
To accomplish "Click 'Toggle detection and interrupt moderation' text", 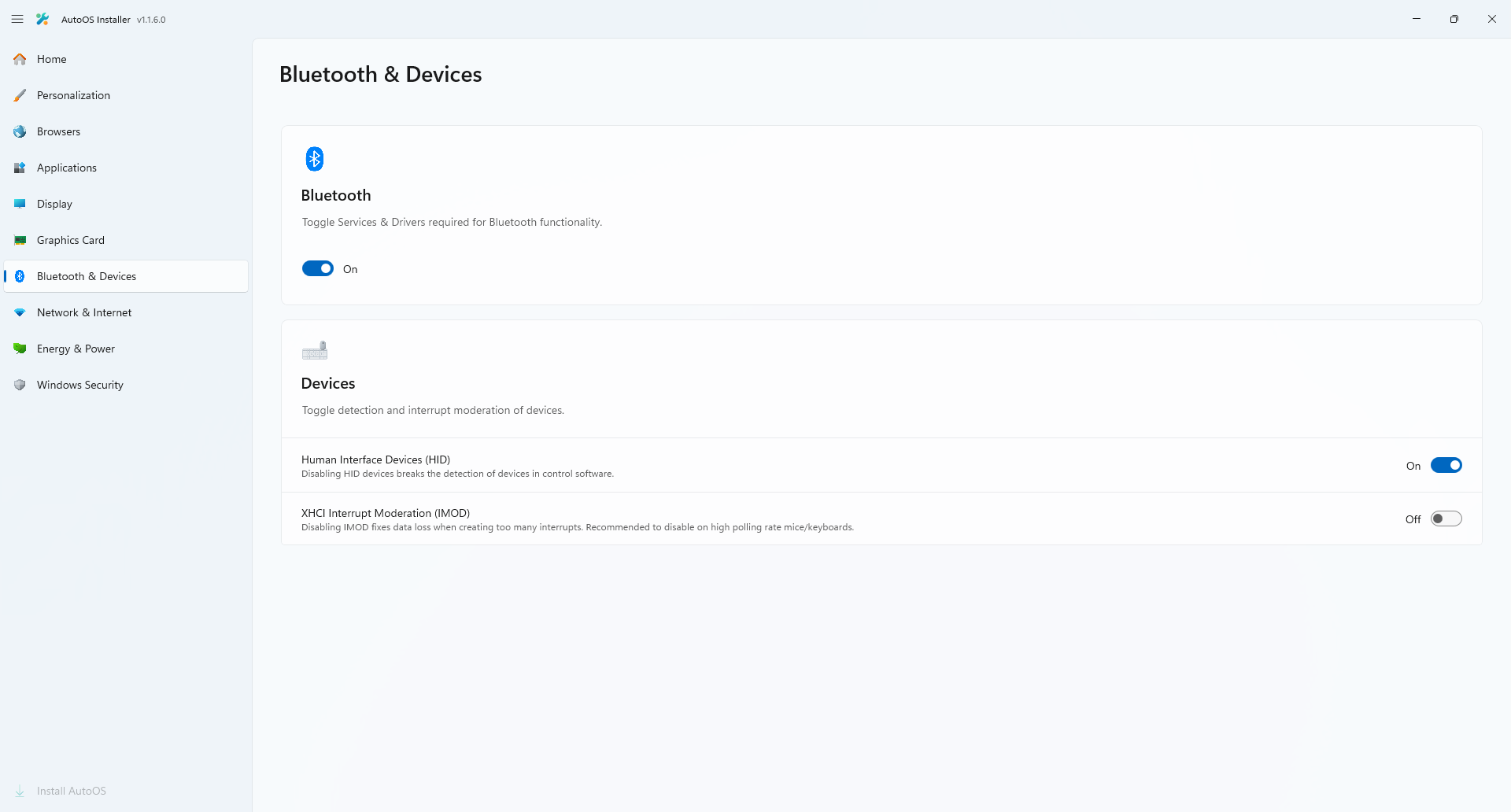I will 433,411.
